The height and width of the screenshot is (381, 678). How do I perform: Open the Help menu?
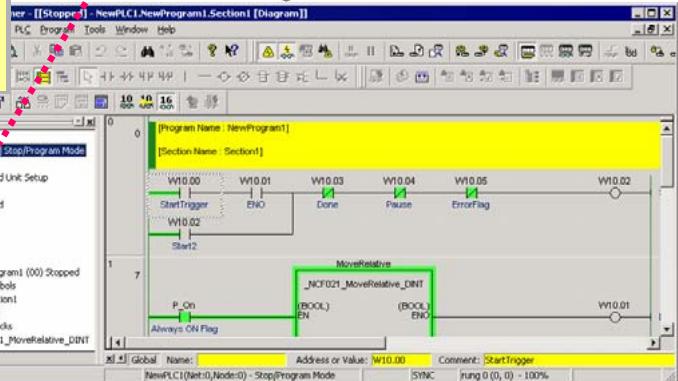(x=166, y=30)
